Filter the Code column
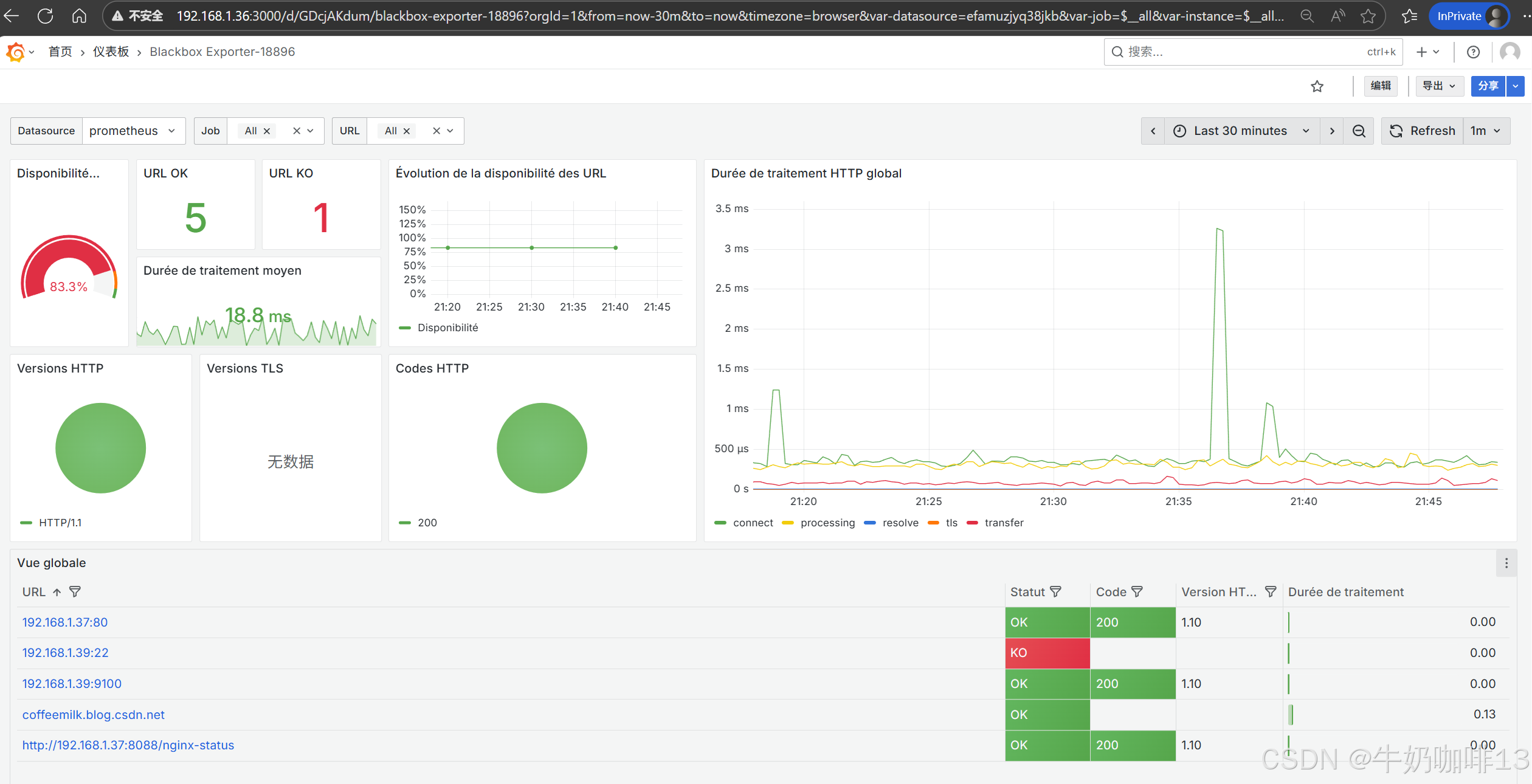Image resolution: width=1532 pixels, height=784 pixels. click(x=1137, y=592)
